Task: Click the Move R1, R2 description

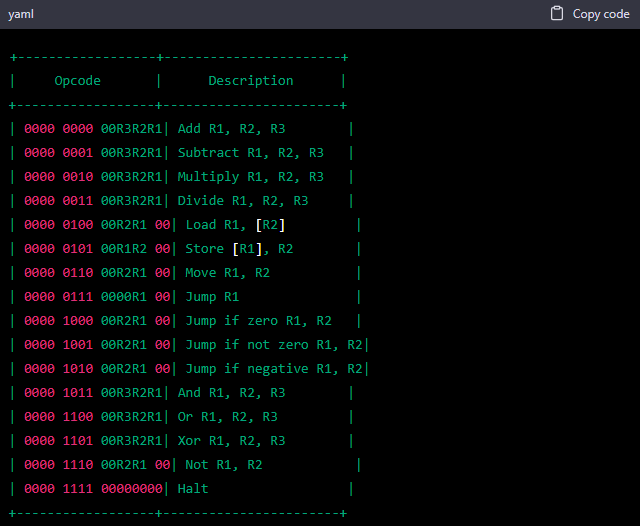Action: click(228, 273)
